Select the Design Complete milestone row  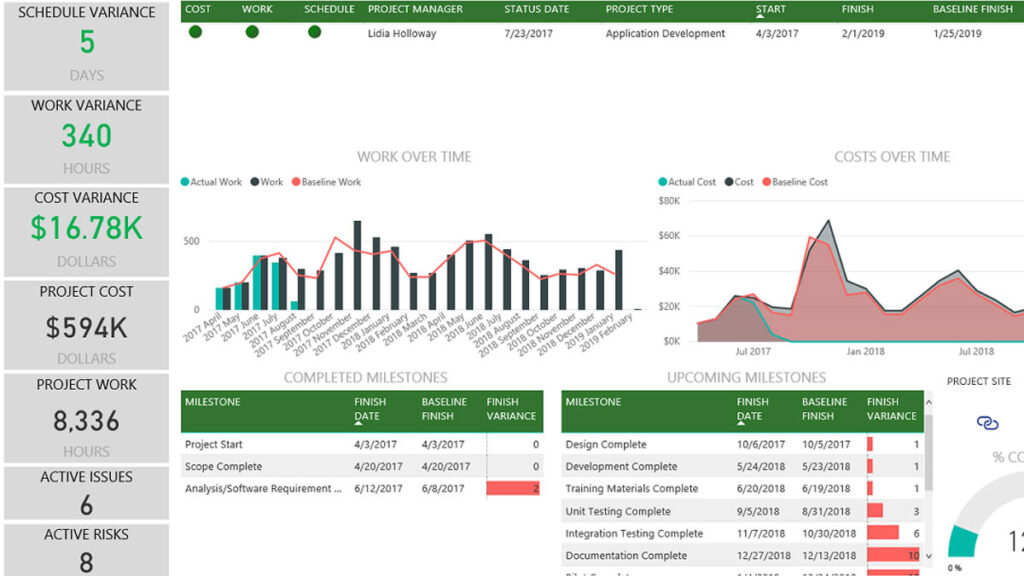[742, 444]
